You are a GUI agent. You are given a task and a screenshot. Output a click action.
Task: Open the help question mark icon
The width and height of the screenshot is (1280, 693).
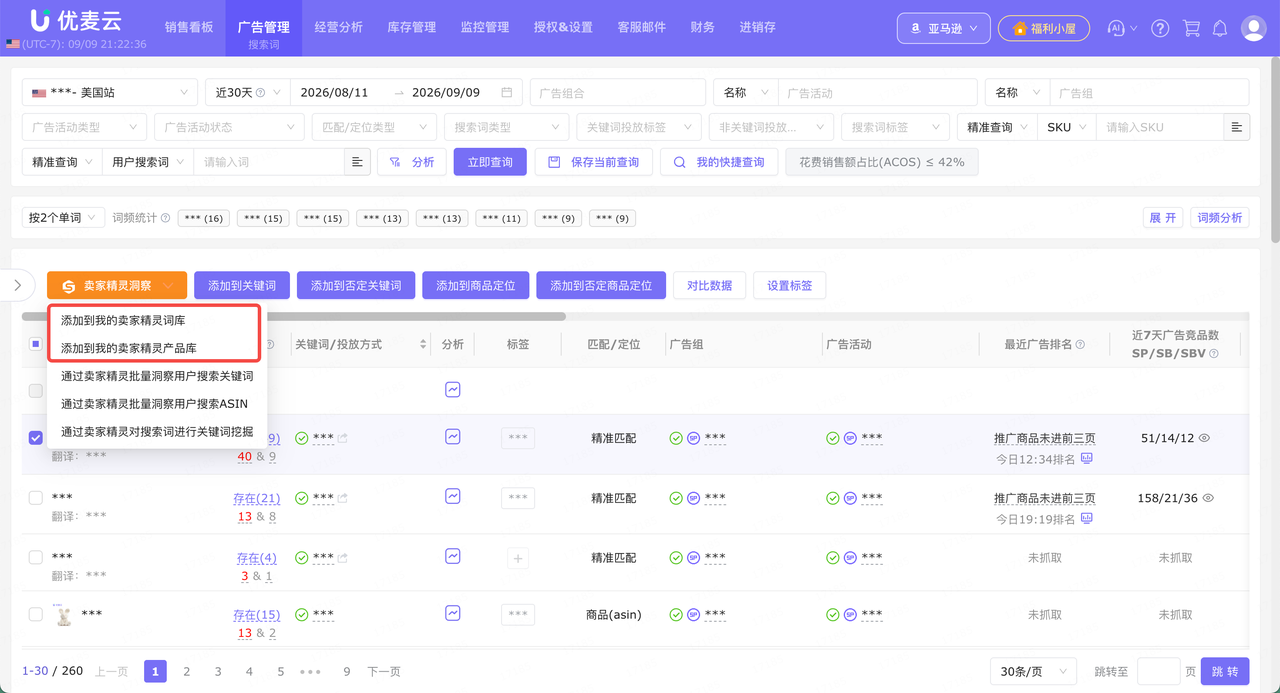[1160, 28]
